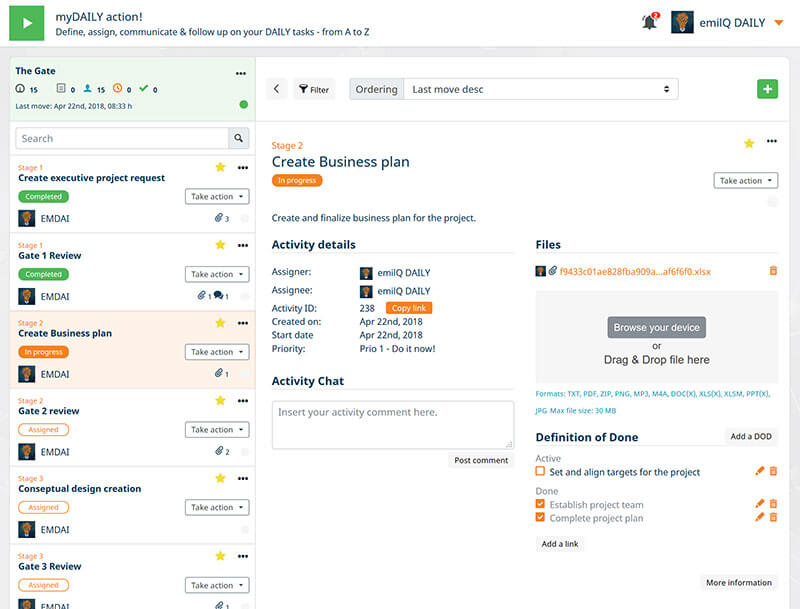Click Browse your device
The width and height of the screenshot is (800, 609).
[x=657, y=327]
